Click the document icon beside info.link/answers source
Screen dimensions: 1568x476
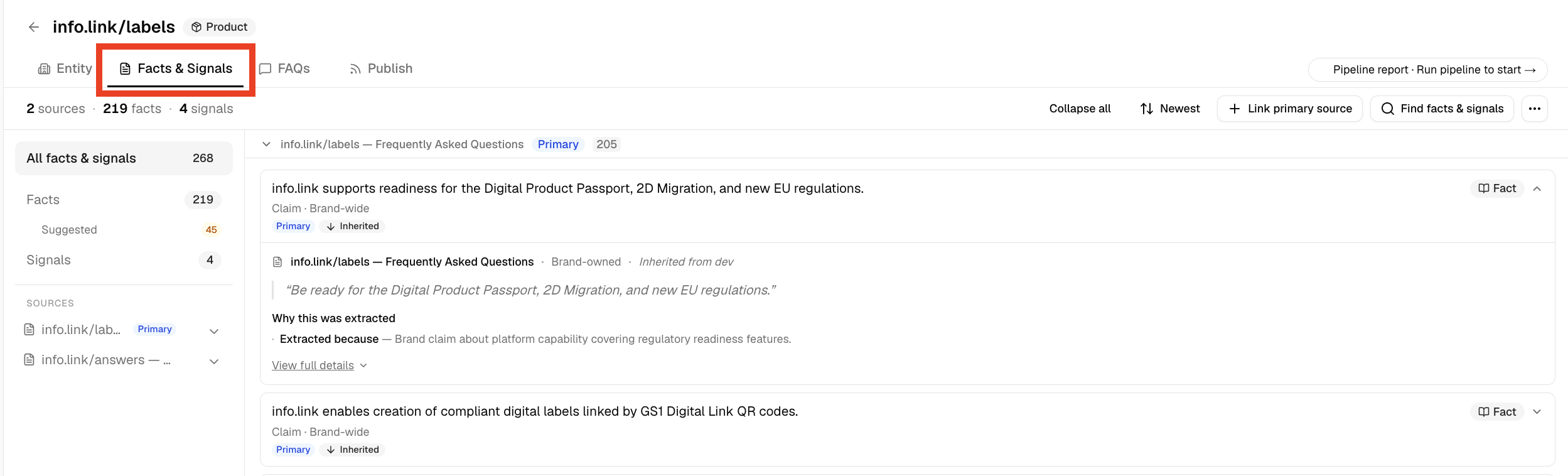[29, 360]
